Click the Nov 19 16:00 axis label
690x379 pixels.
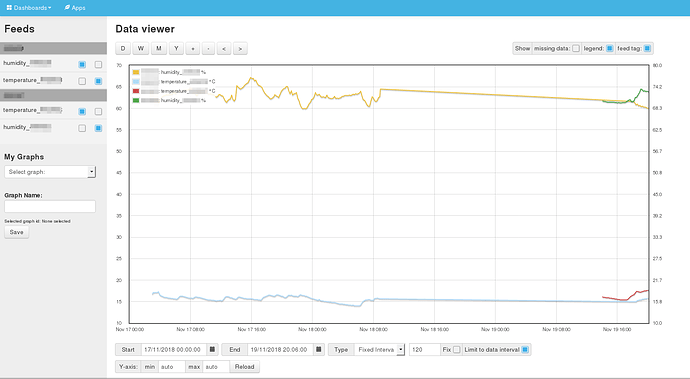click(617, 329)
